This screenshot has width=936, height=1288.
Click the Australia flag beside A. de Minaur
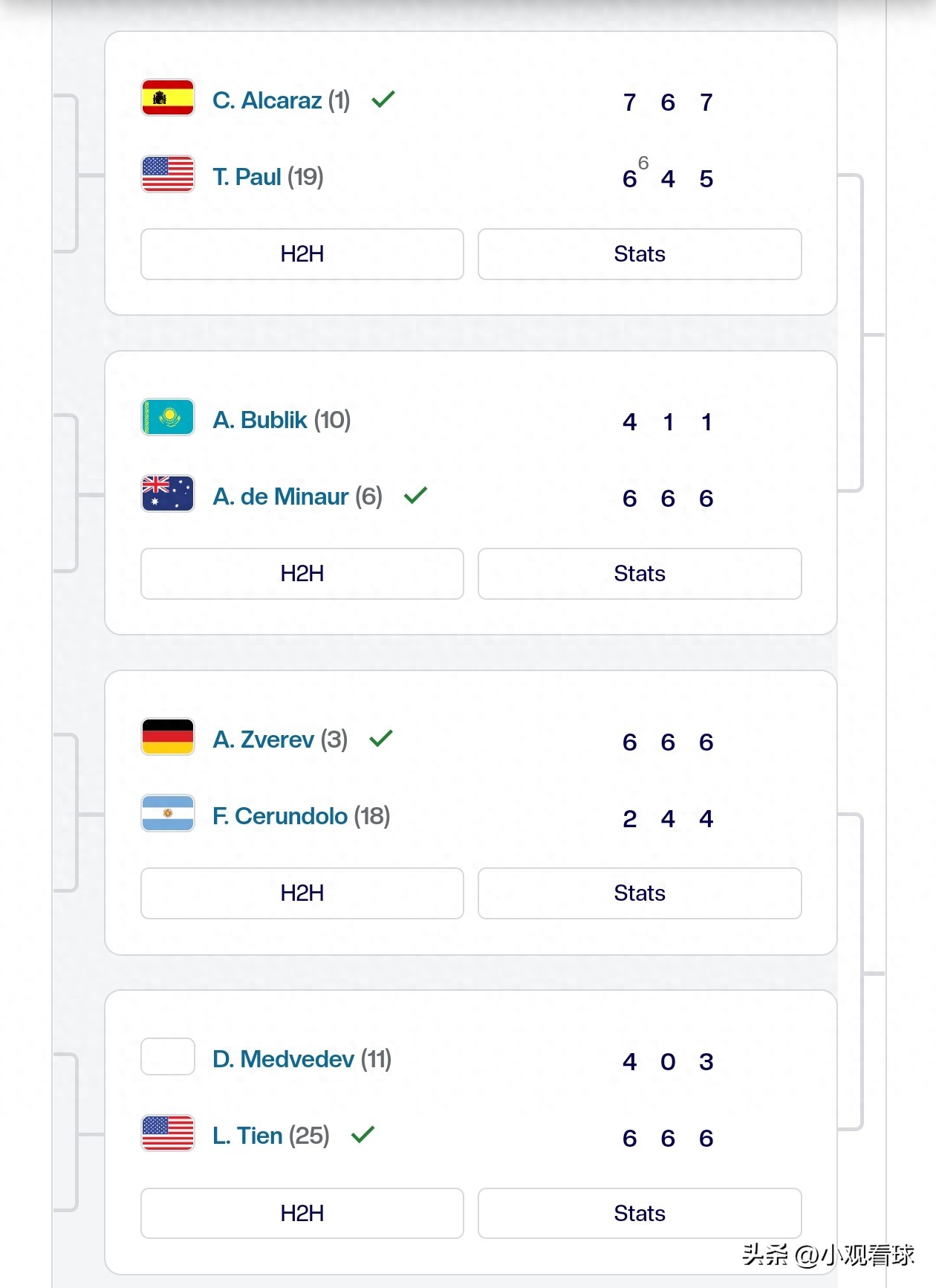(x=167, y=493)
